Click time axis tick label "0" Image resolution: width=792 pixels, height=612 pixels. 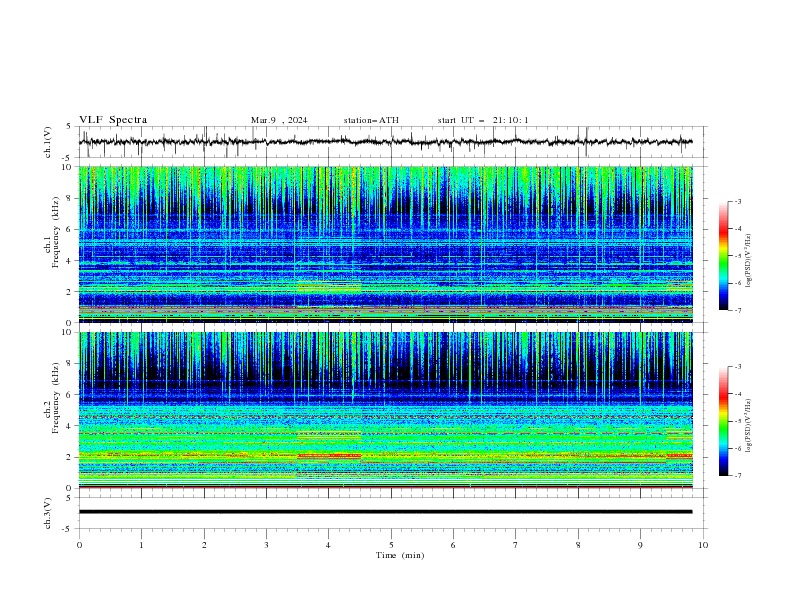click(79, 545)
